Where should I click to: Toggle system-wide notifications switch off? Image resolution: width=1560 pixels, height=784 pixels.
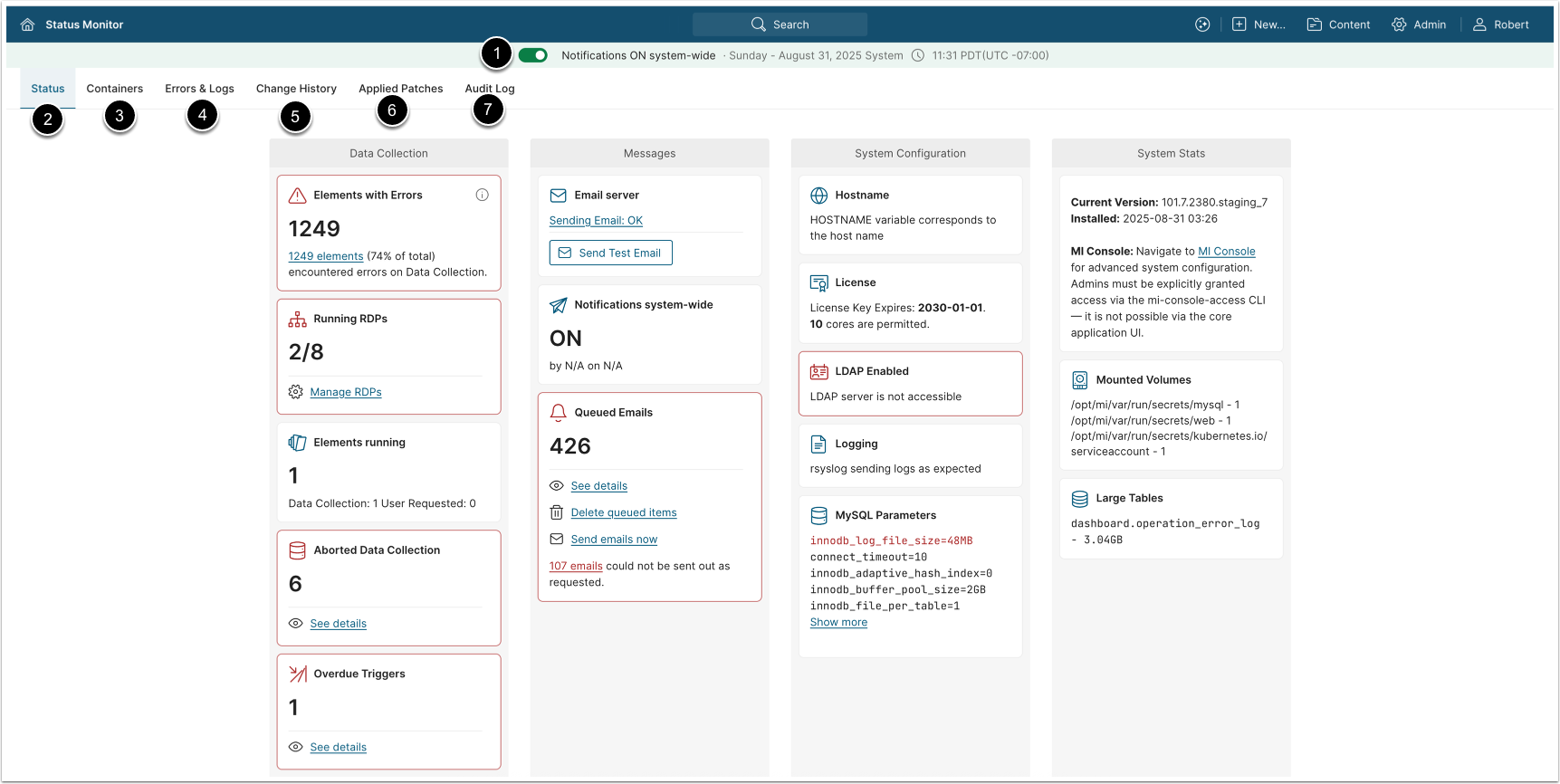coord(533,55)
